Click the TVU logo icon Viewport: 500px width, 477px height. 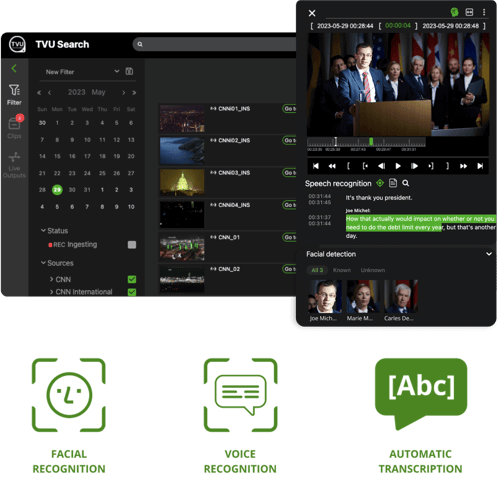coord(17,44)
